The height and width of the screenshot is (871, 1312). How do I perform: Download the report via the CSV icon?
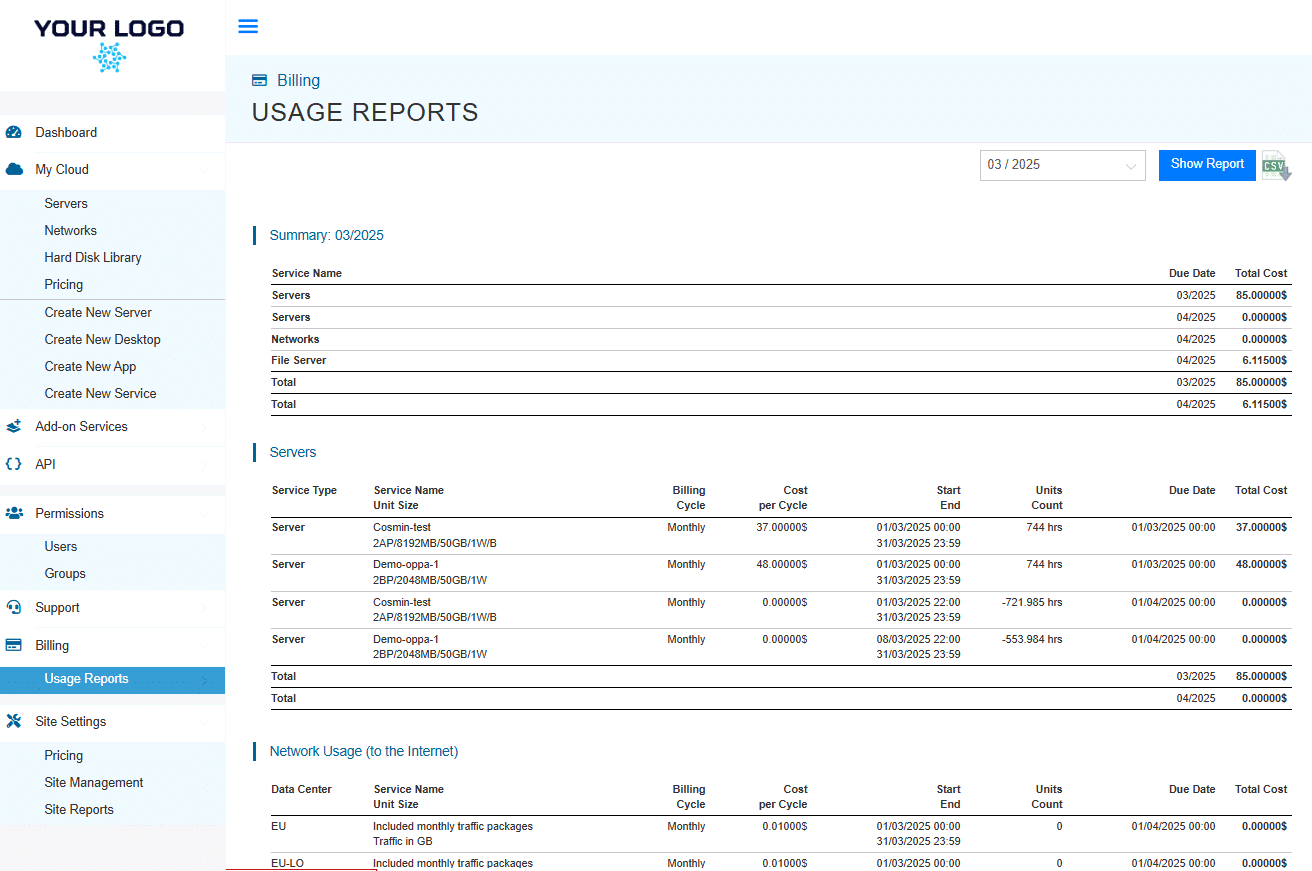pyautogui.click(x=1275, y=165)
